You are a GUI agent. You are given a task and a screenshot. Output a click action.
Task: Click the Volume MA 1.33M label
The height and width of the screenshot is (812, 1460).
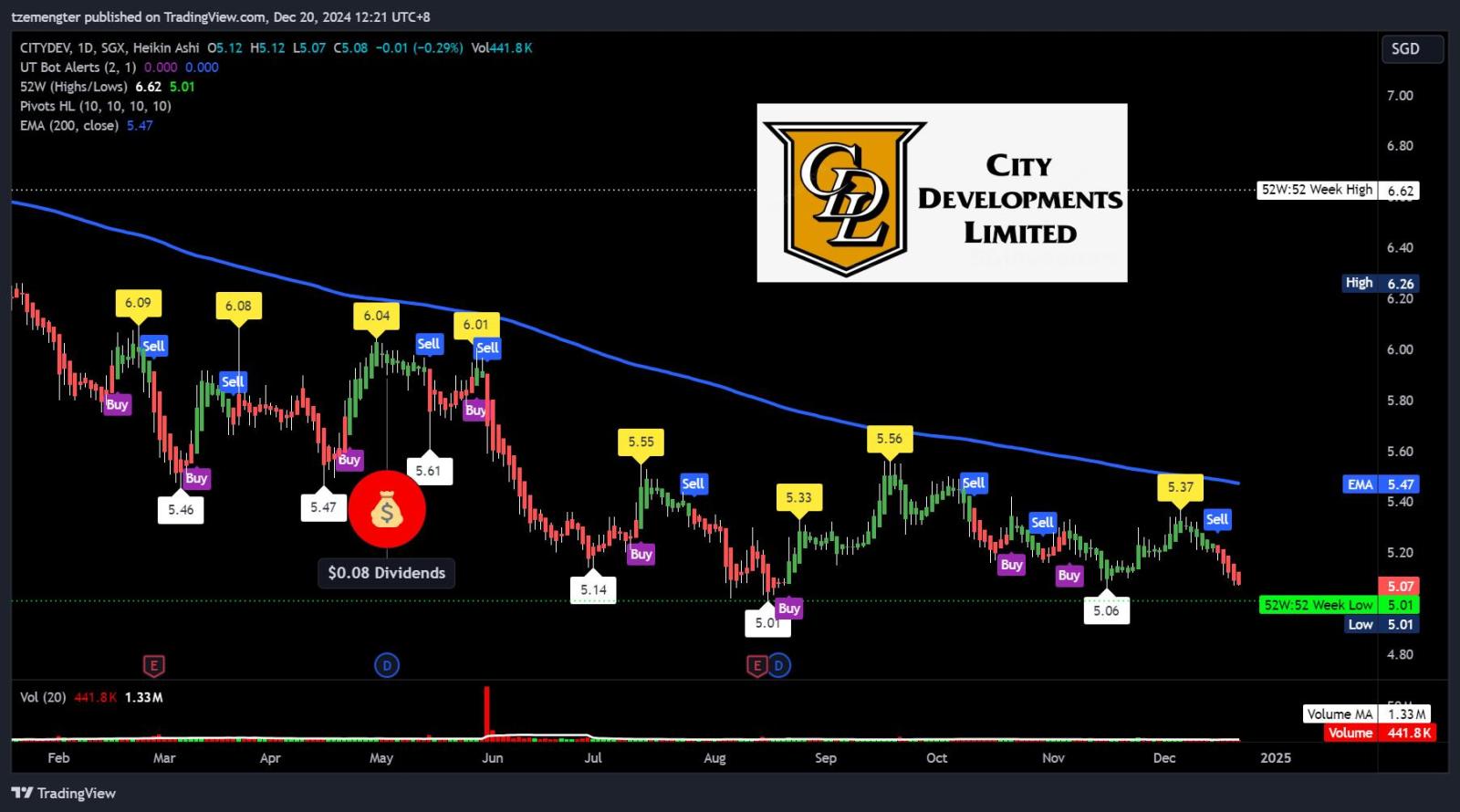point(1367,714)
